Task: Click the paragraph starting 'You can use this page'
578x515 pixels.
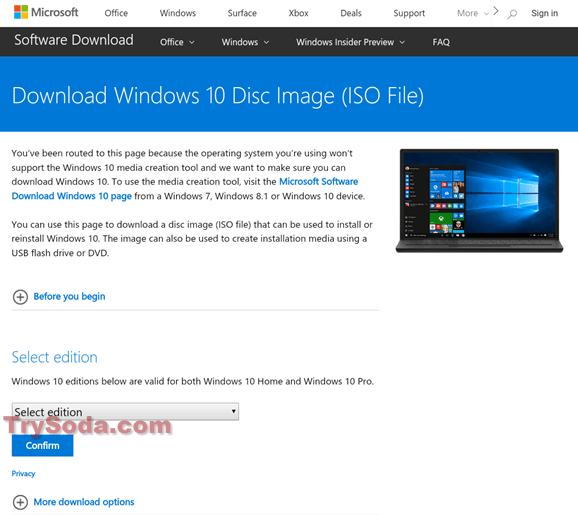Action: [192, 239]
